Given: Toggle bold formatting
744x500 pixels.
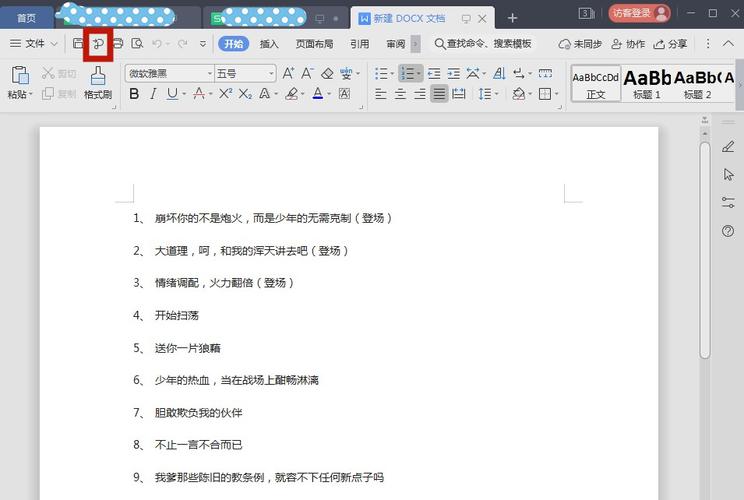Looking at the screenshot, I should click(x=134, y=94).
